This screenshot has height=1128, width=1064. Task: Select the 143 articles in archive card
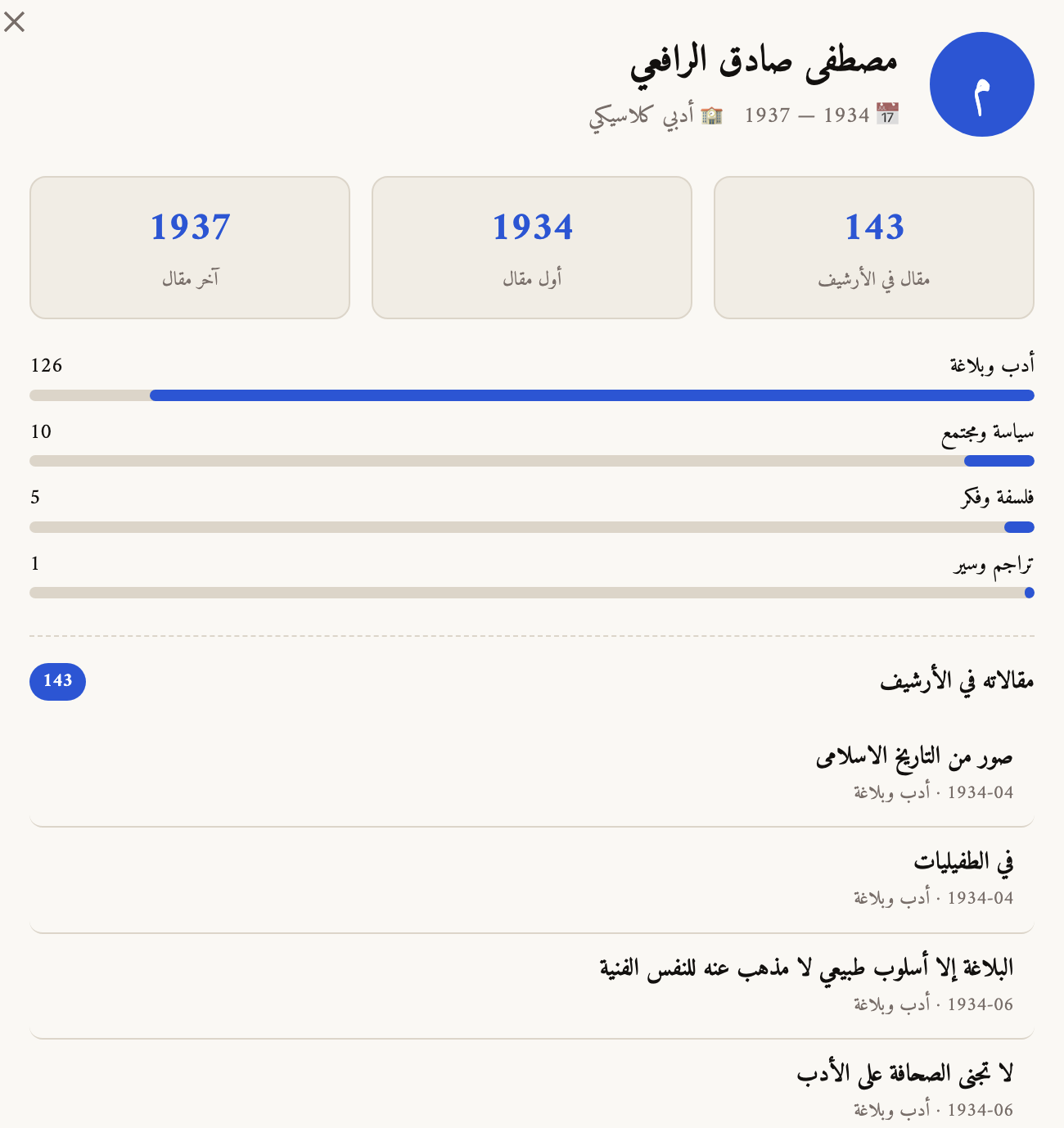873,247
